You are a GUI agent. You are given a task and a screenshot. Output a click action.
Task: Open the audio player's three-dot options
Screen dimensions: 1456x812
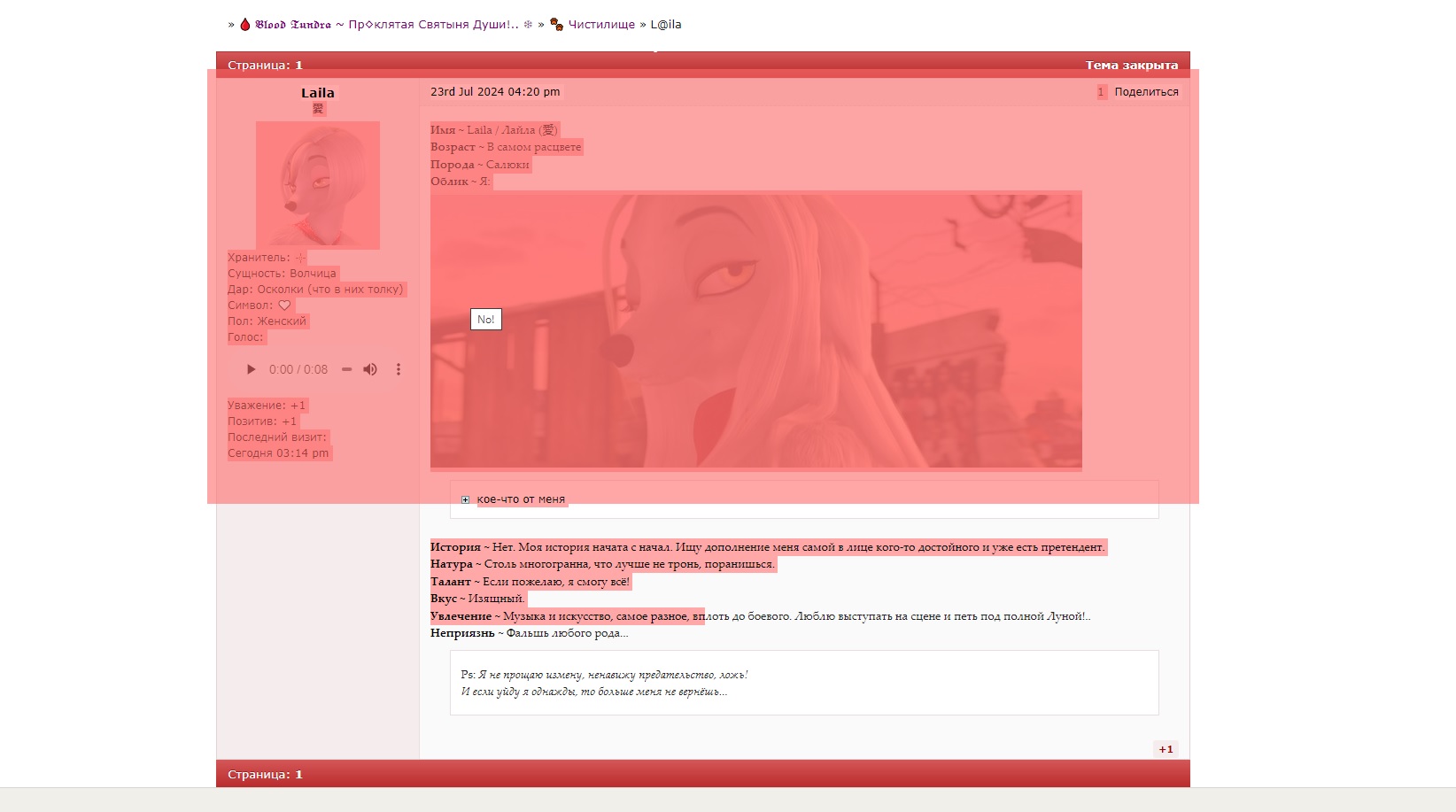[x=399, y=369]
